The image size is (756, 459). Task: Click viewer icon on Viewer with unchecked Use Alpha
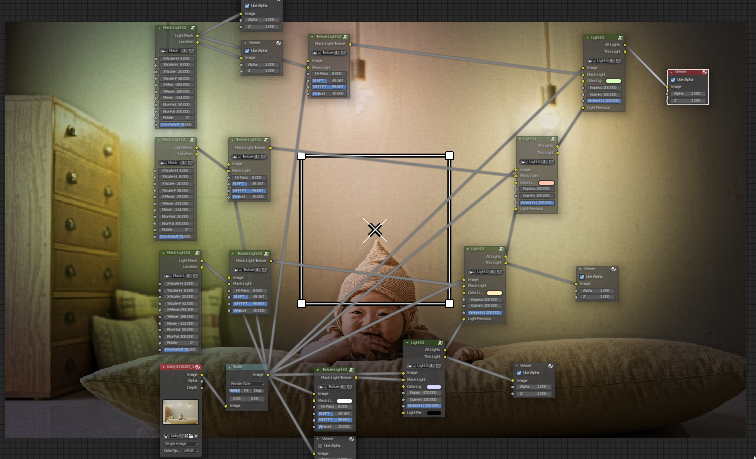[351, 439]
